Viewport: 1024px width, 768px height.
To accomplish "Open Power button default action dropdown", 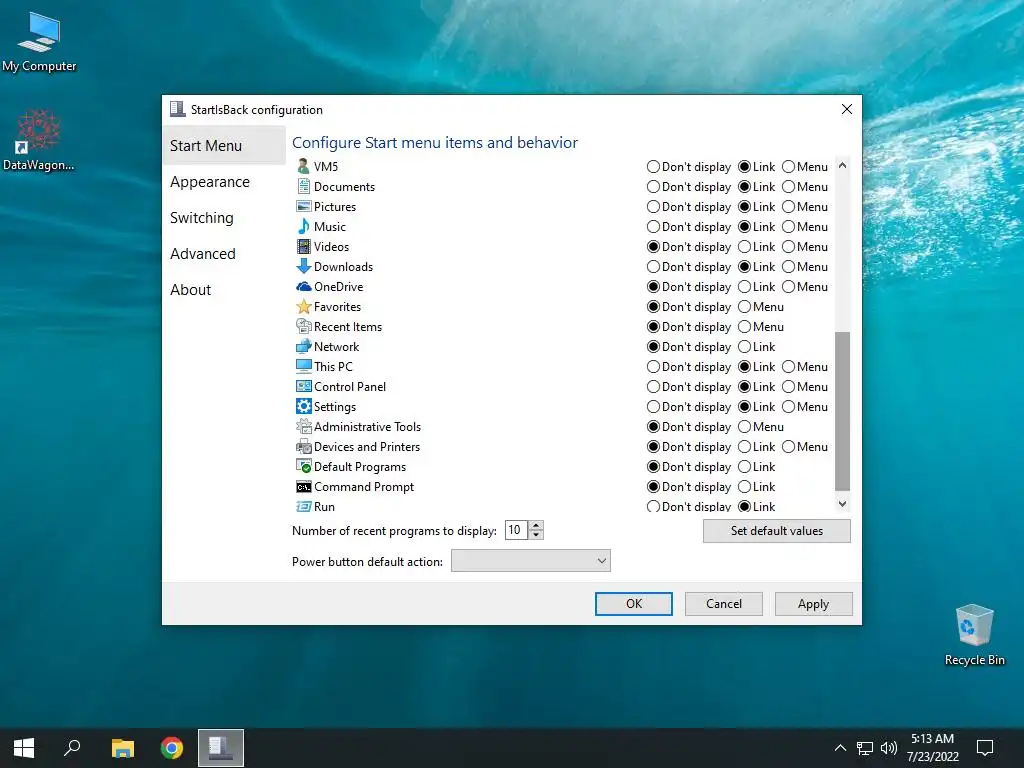I will pyautogui.click(x=530, y=561).
